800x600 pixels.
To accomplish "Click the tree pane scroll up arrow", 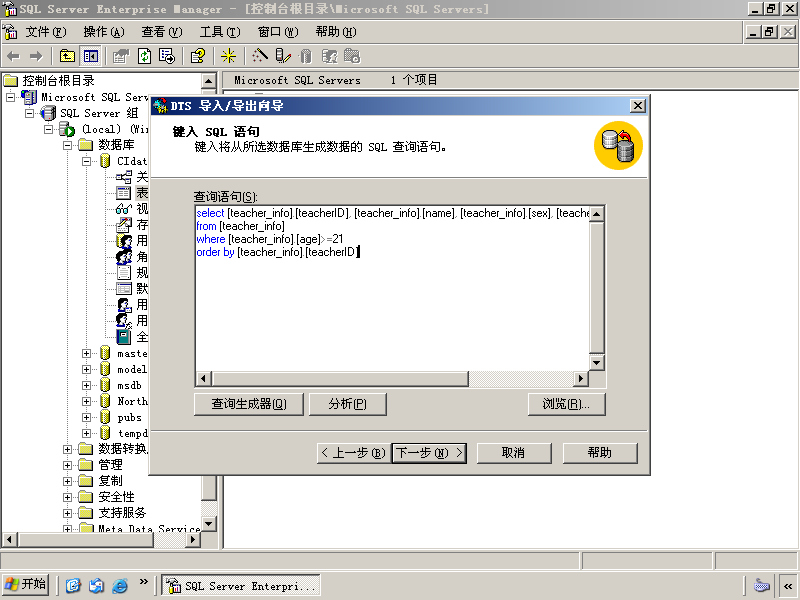I will pos(209,81).
